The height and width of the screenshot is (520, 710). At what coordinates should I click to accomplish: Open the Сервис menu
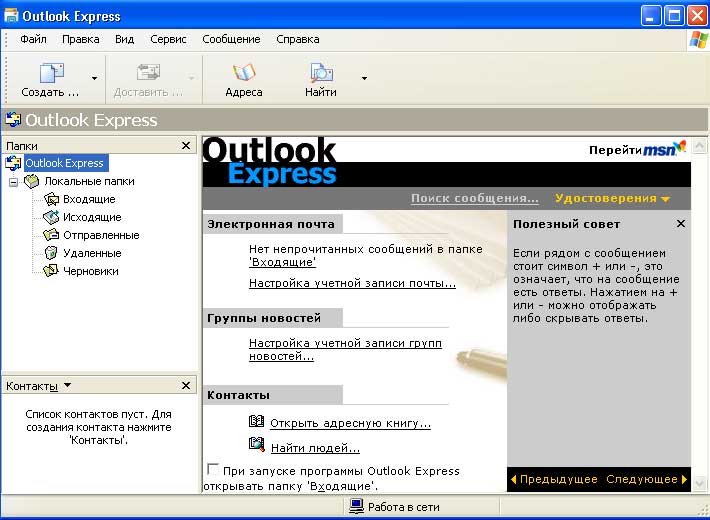point(168,39)
